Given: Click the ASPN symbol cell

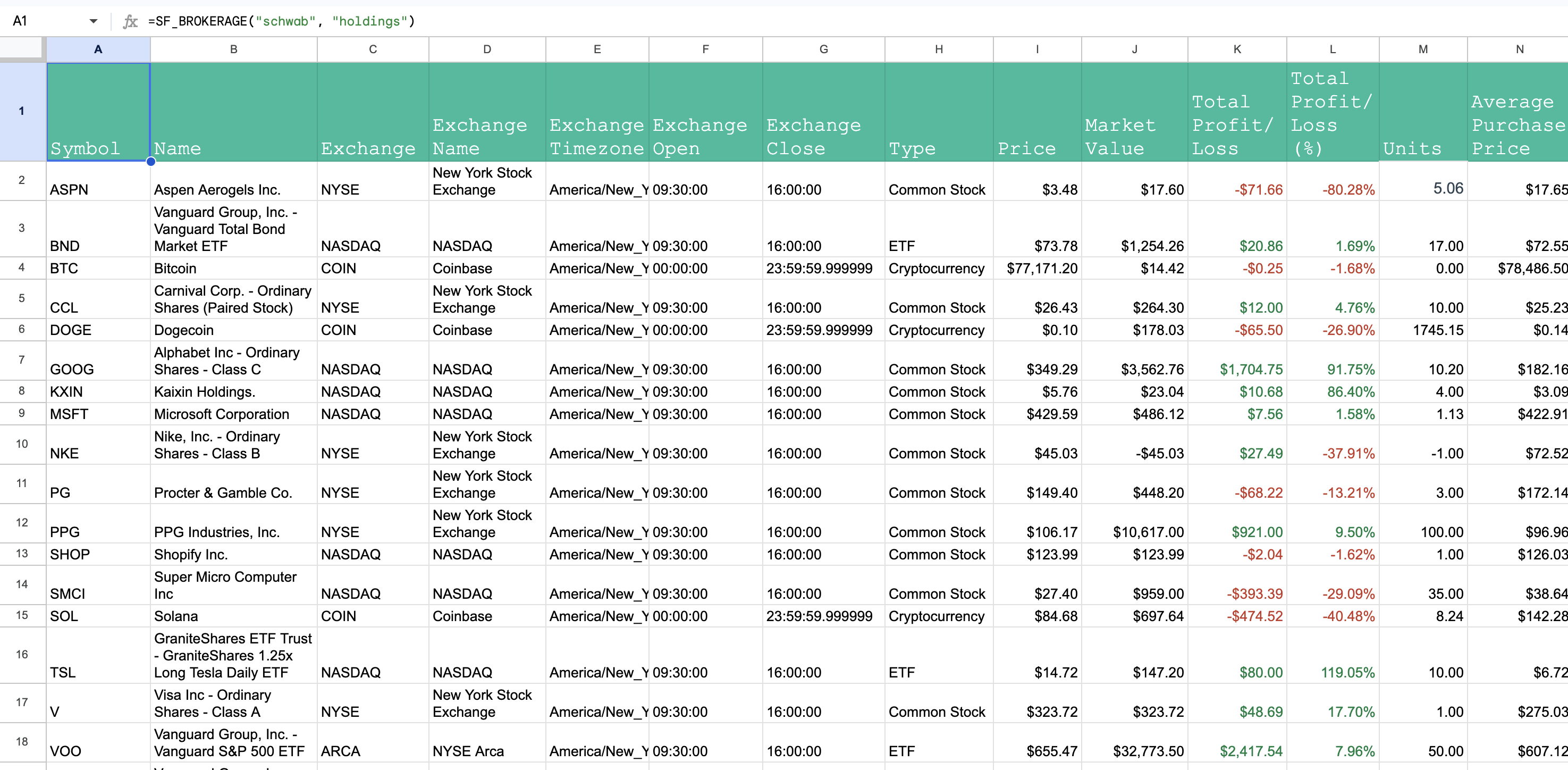Looking at the screenshot, I should click(98, 181).
